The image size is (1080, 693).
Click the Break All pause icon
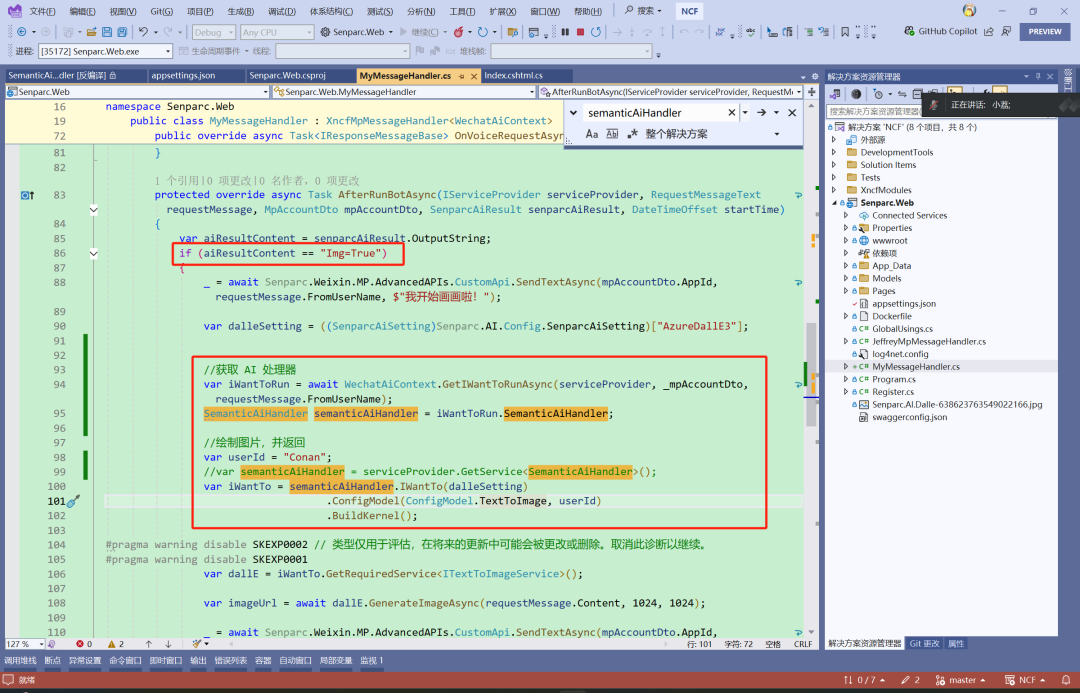tap(565, 32)
